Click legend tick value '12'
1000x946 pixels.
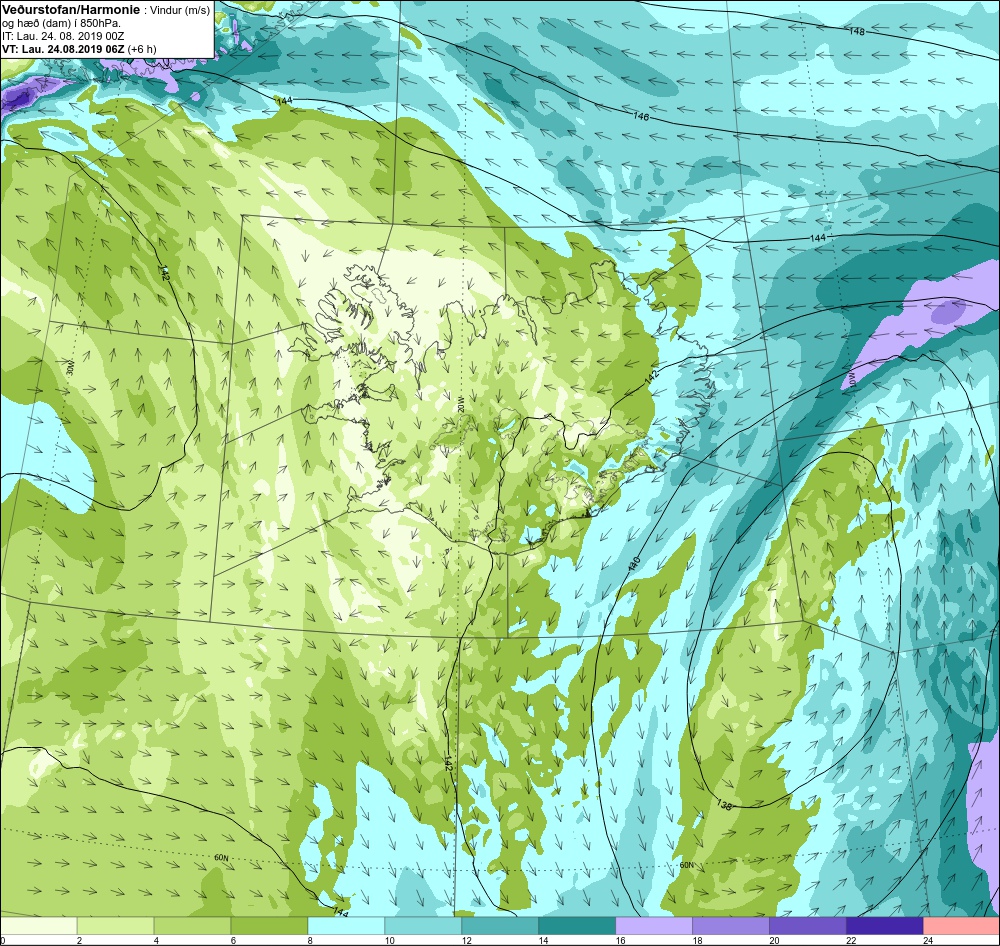coord(466,940)
